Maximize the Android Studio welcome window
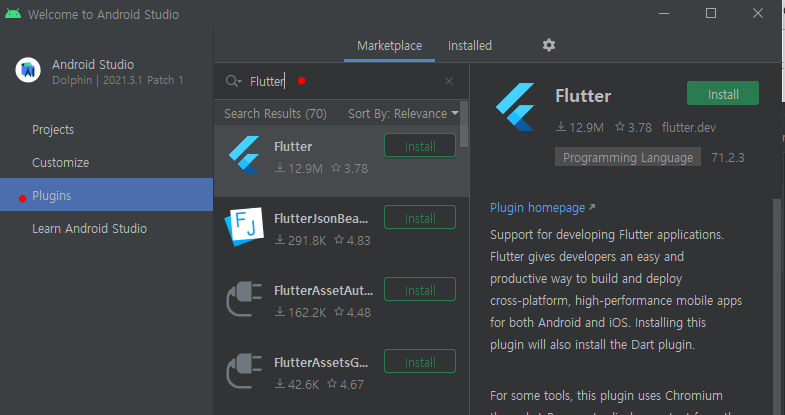Image resolution: width=785 pixels, height=415 pixels. tap(711, 14)
